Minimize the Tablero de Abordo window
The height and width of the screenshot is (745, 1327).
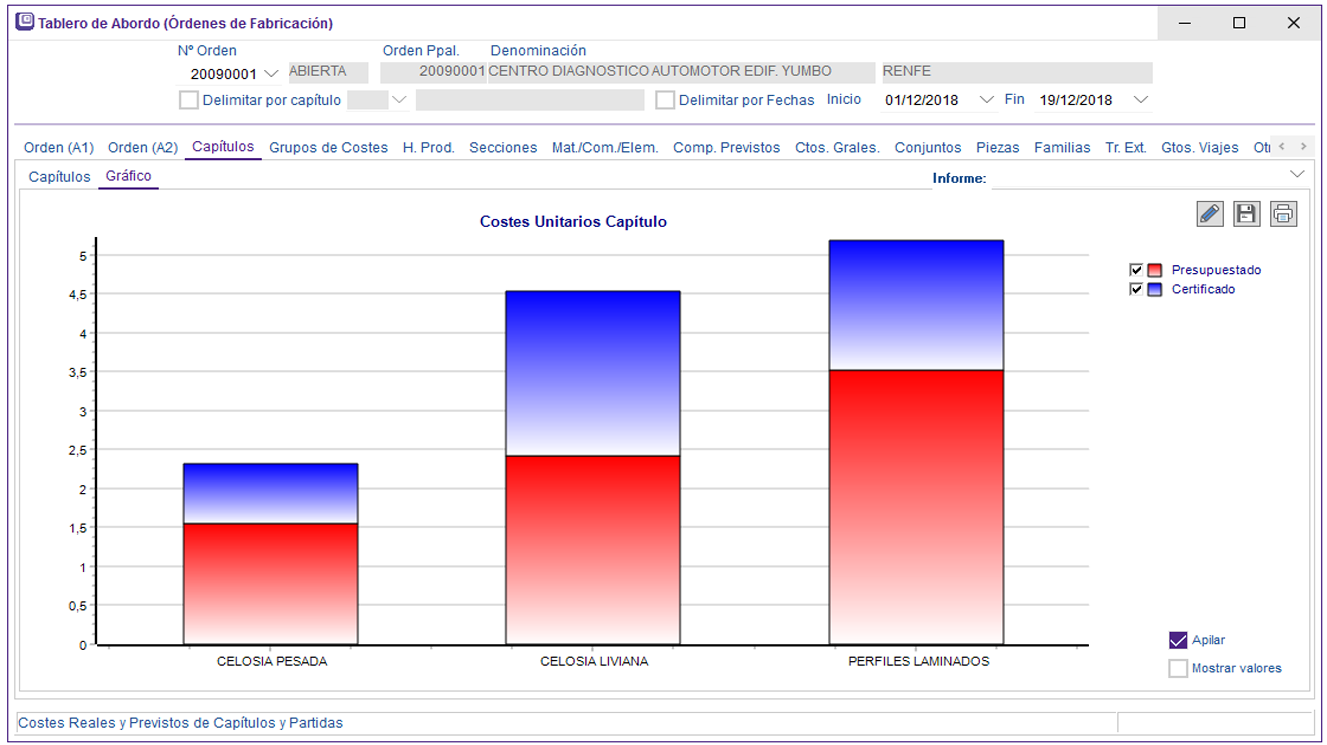coord(1185,23)
